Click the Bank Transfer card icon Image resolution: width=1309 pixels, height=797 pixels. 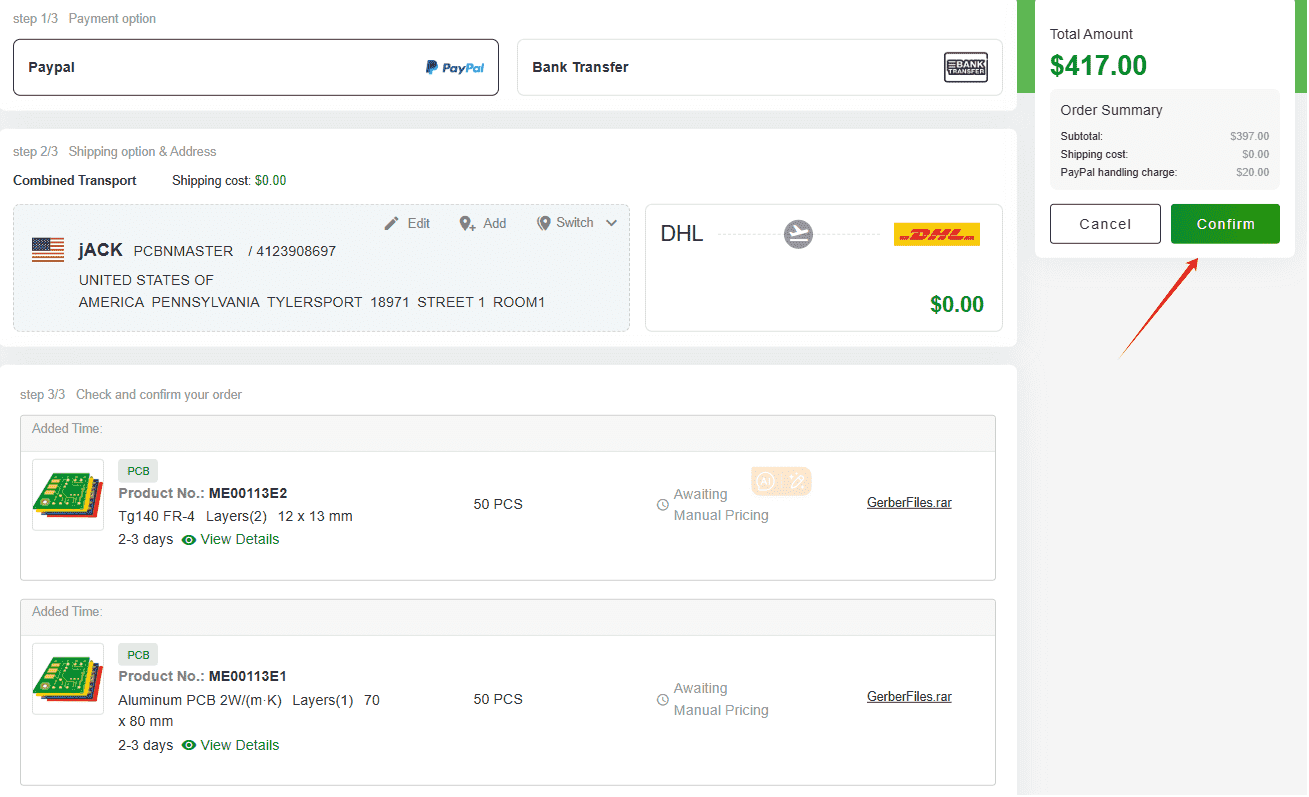click(x=965, y=67)
